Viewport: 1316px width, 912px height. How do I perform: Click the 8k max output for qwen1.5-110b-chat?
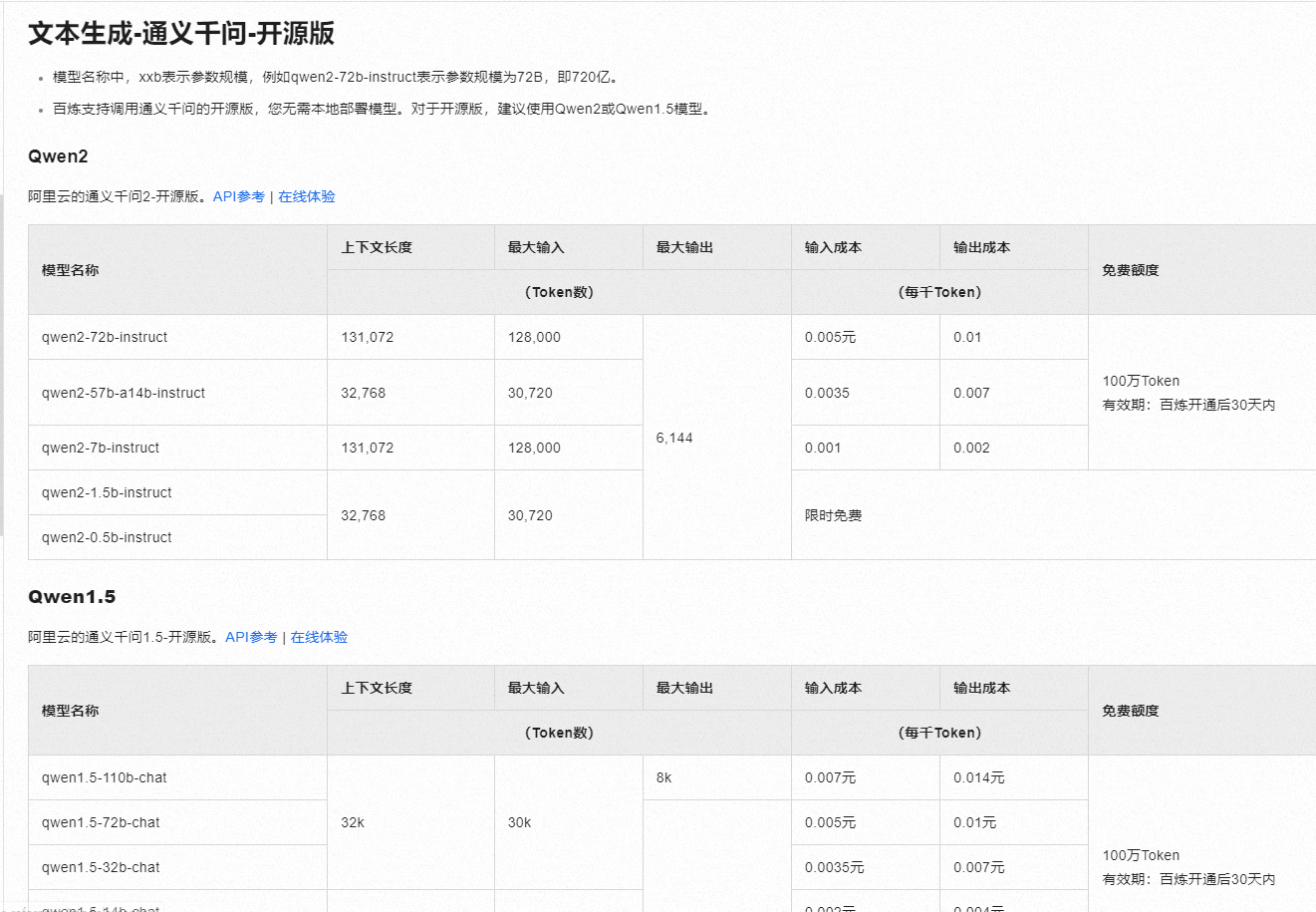click(x=664, y=777)
